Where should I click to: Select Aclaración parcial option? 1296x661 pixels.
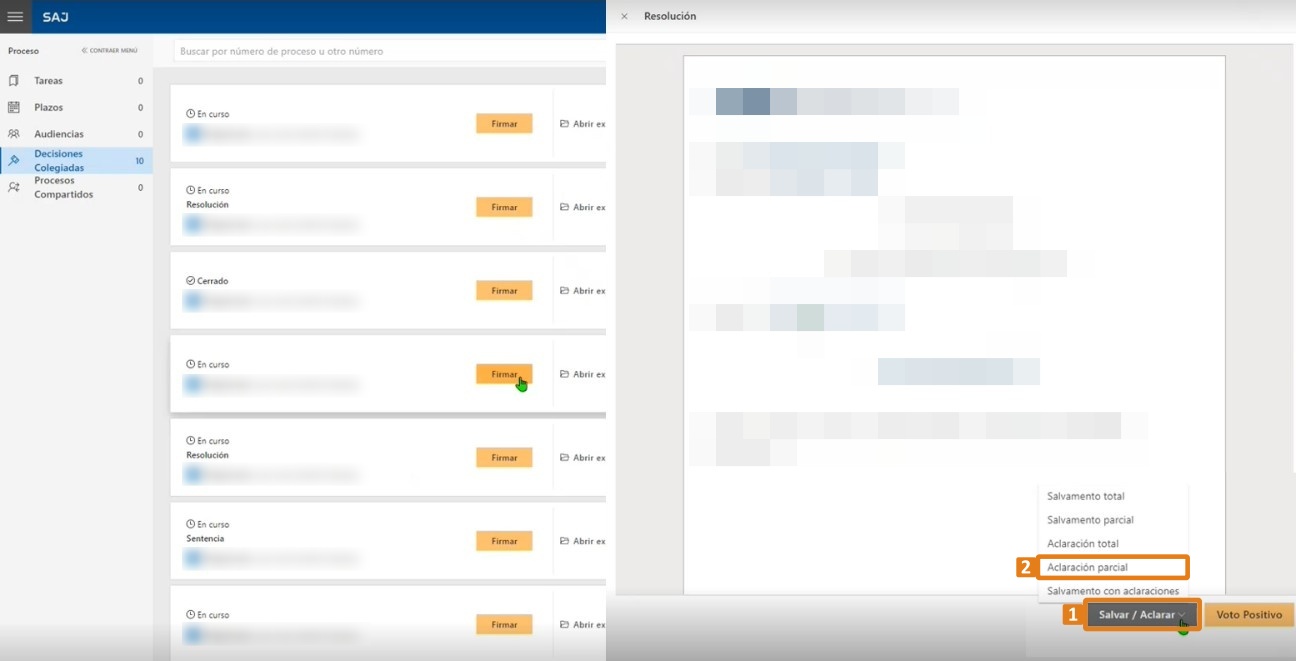pyautogui.click(x=1113, y=567)
